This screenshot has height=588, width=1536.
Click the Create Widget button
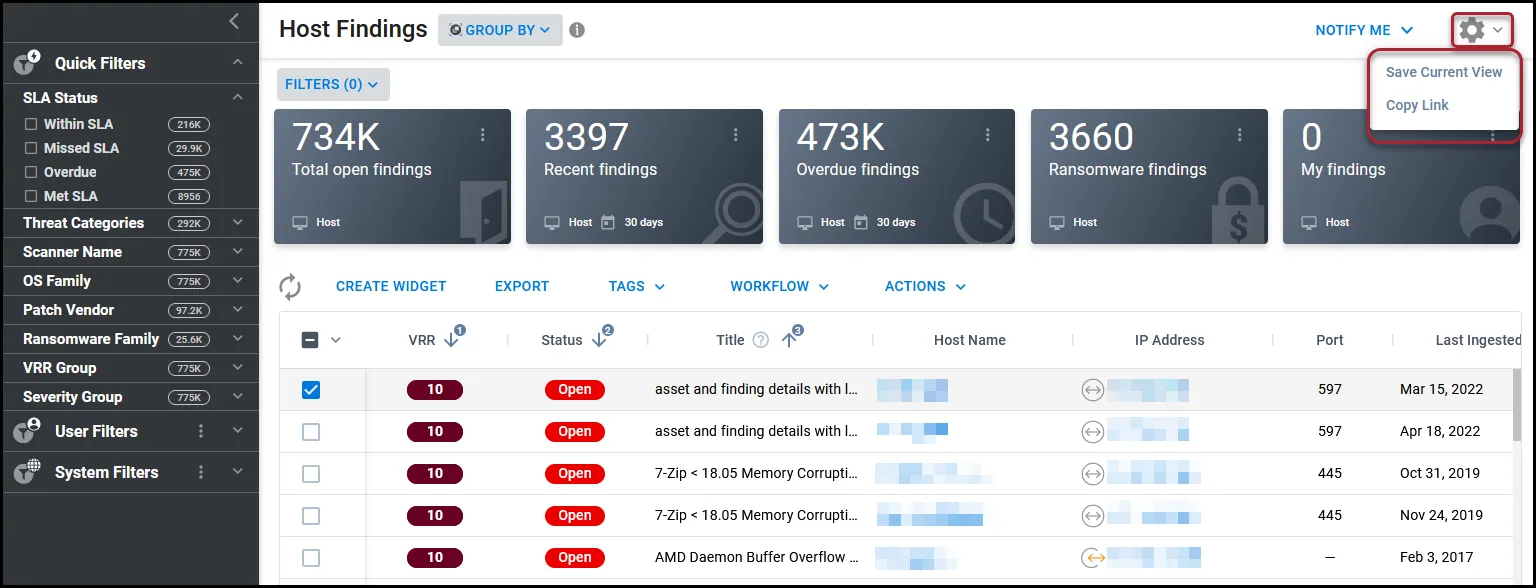click(391, 286)
